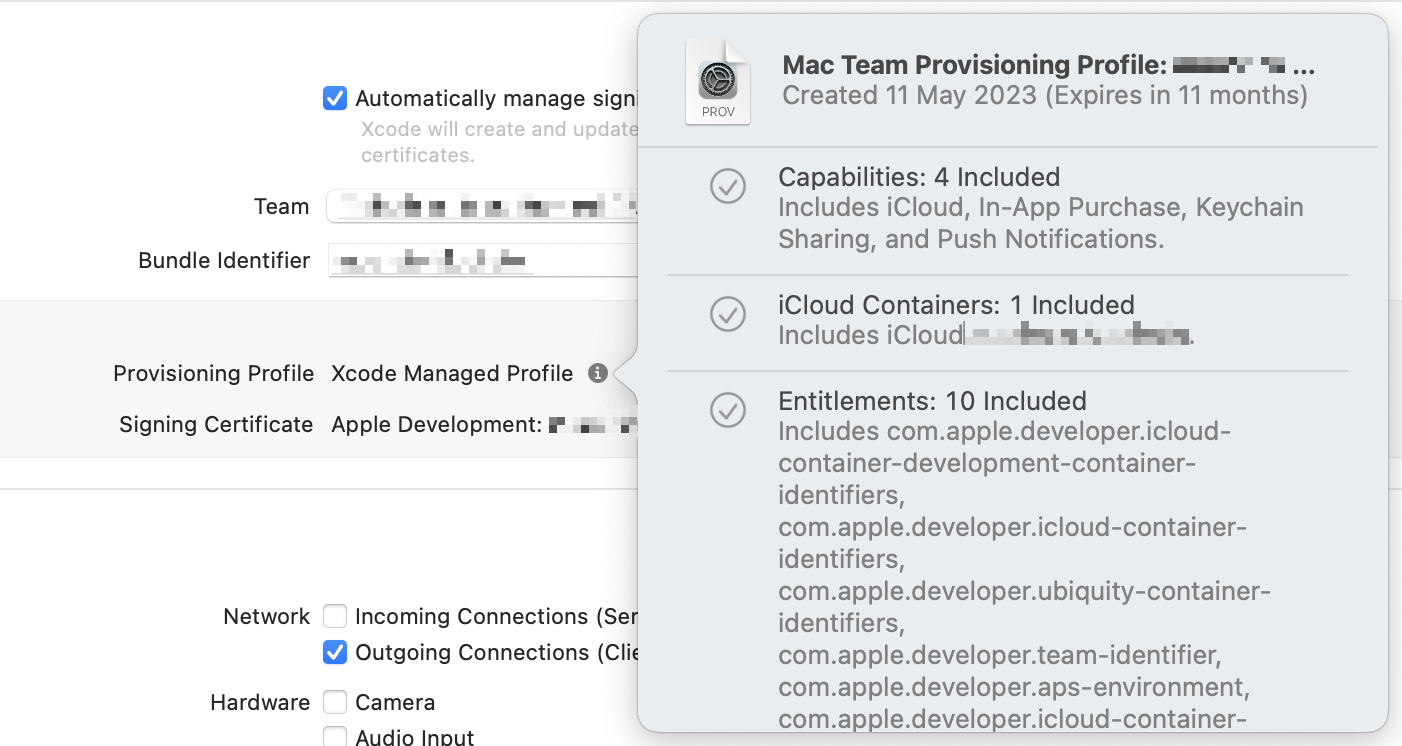The height and width of the screenshot is (746, 1402).
Task: Uncheck Outgoing Connections network checkbox
Action: 335,652
